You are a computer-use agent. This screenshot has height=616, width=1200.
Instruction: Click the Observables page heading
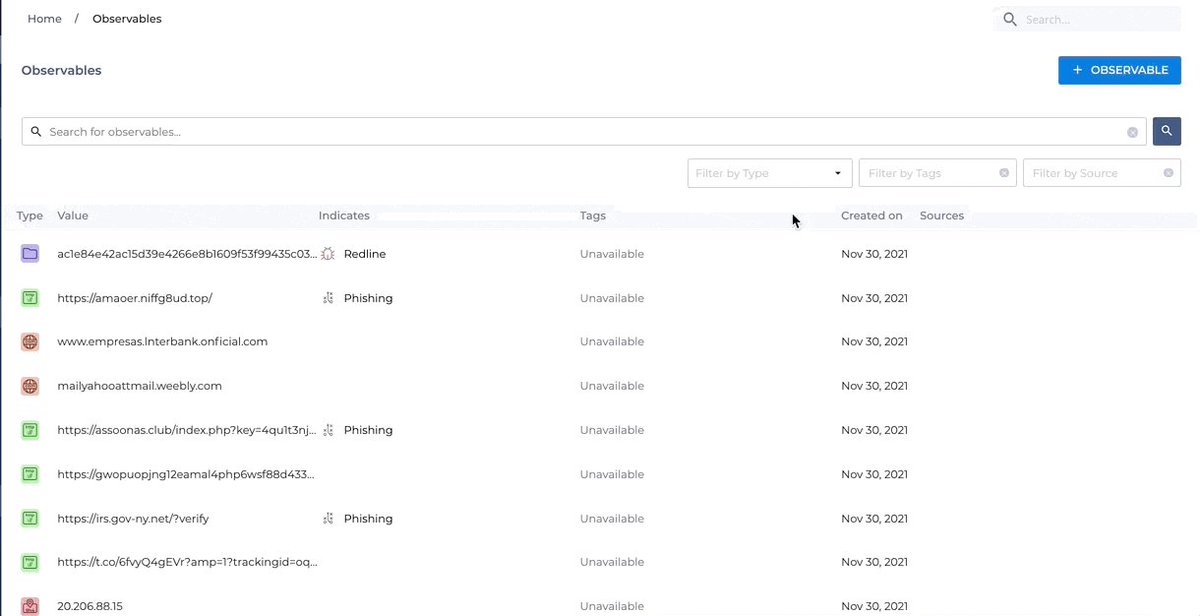click(x=61, y=70)
